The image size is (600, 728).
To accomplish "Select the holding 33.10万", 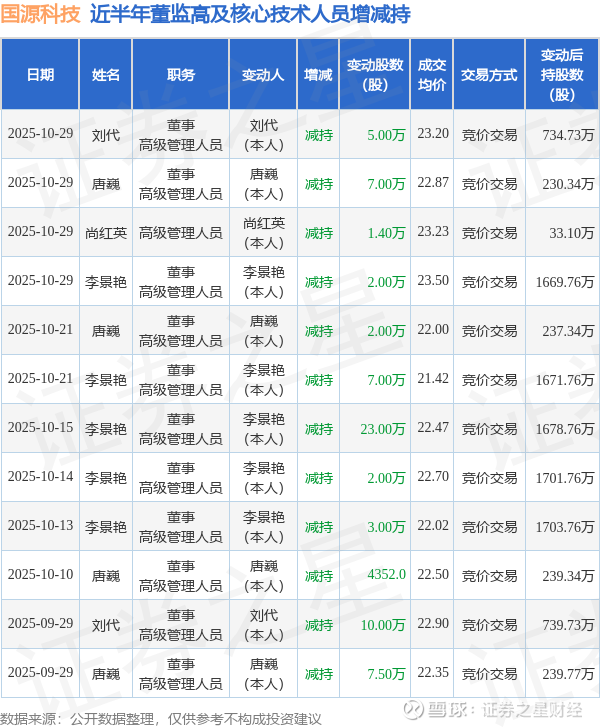I will (x=572, y=233).
